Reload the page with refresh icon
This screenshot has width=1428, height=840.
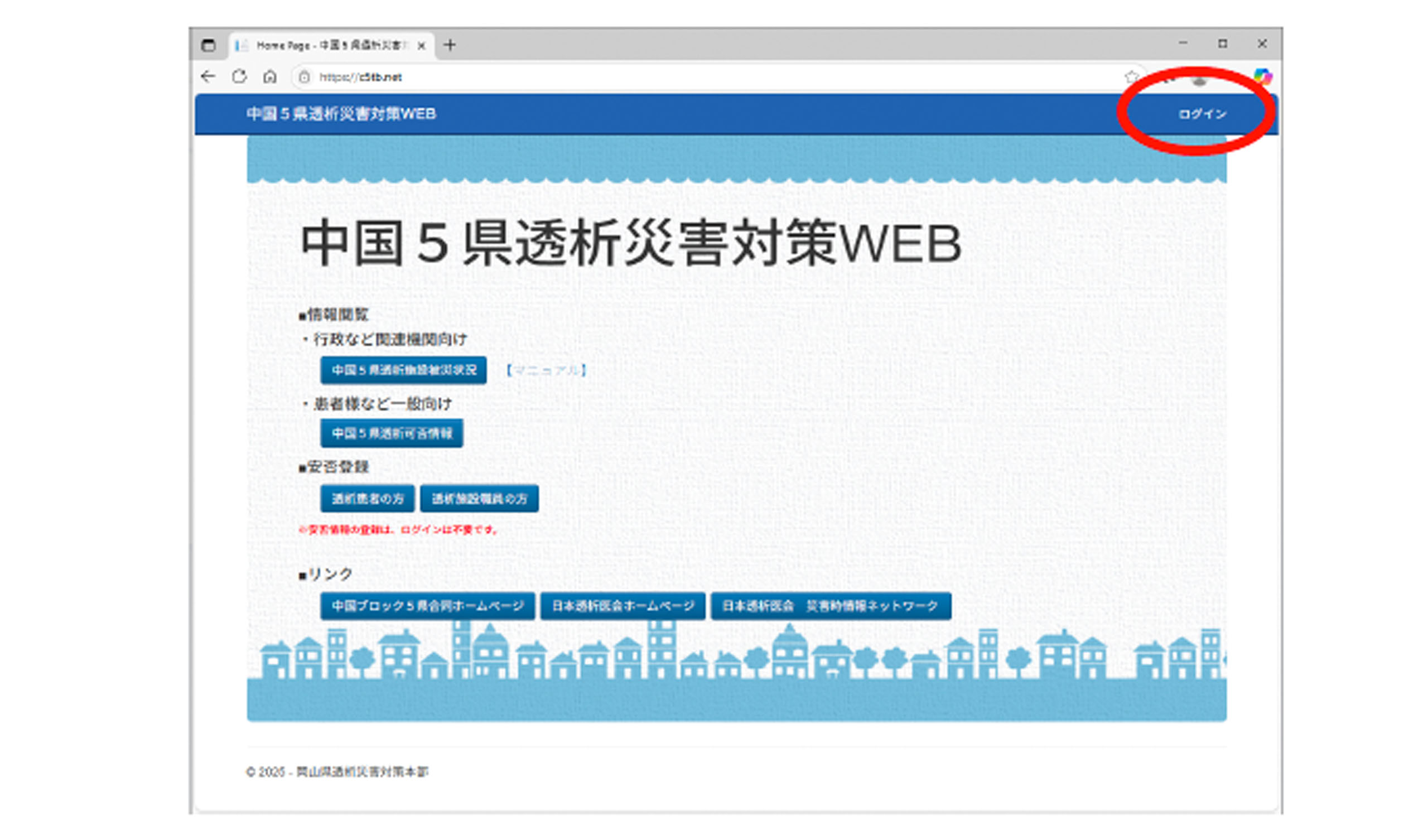(239, 76)
